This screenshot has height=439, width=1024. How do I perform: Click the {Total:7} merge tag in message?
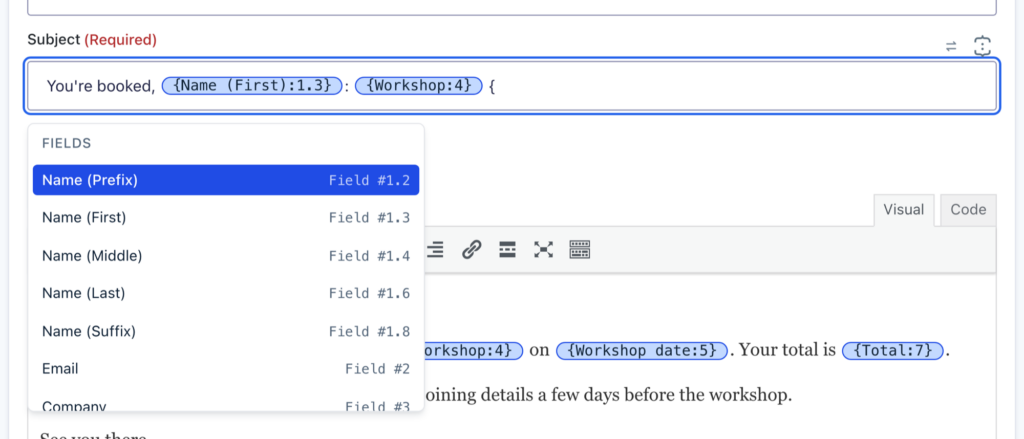click(893, 350)
